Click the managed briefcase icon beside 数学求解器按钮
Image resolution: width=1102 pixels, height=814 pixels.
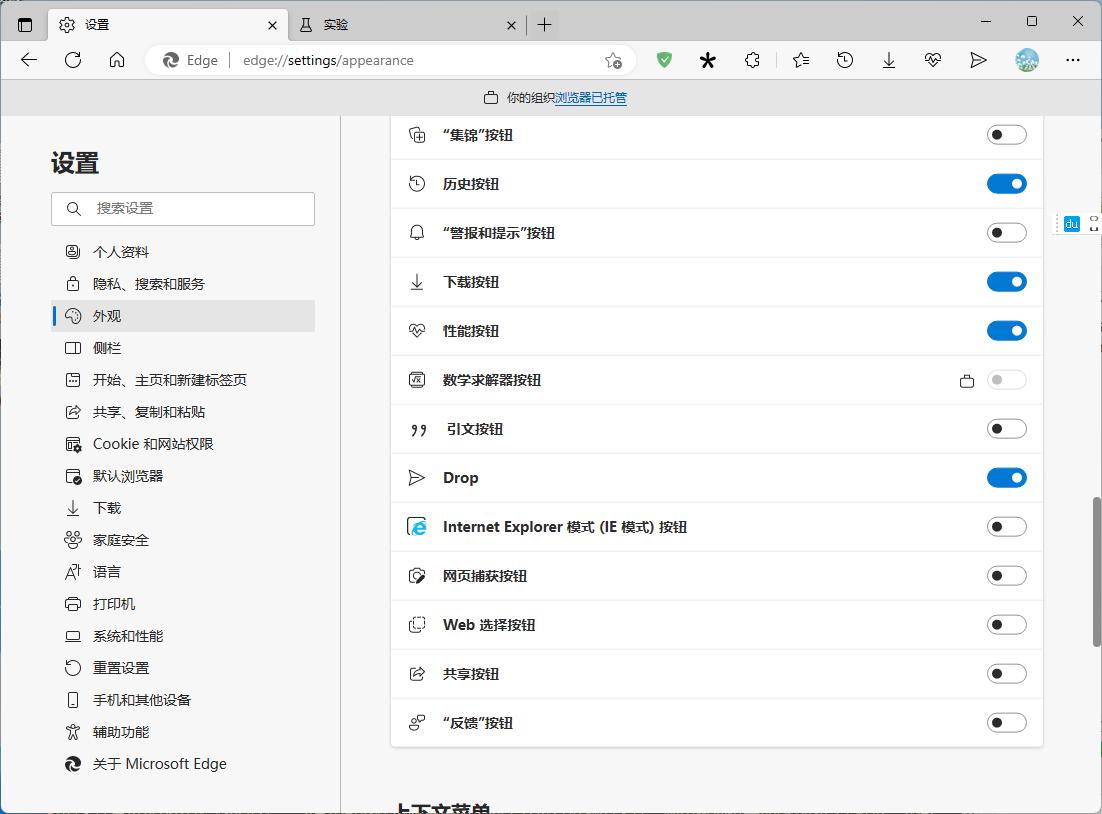point(967,381)
